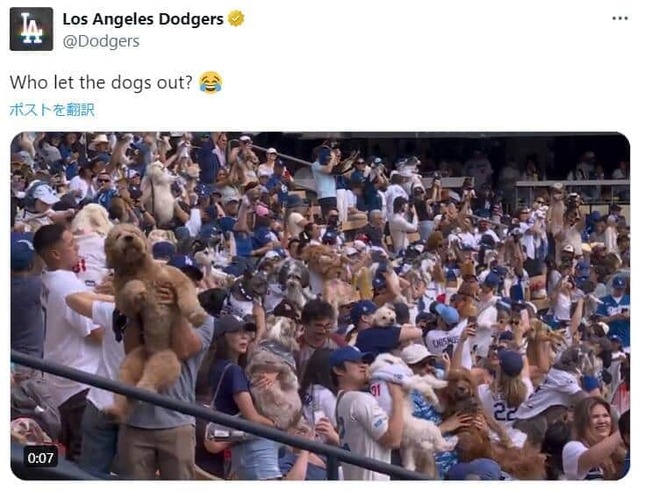645x491 pixels.
Task: Click the white-shirted man standing on upper steps
Action: point(324,179)
